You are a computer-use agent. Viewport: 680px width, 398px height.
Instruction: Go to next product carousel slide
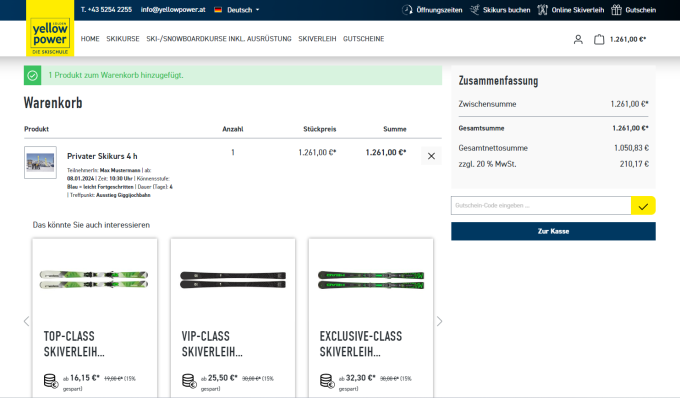coord(439,321)
